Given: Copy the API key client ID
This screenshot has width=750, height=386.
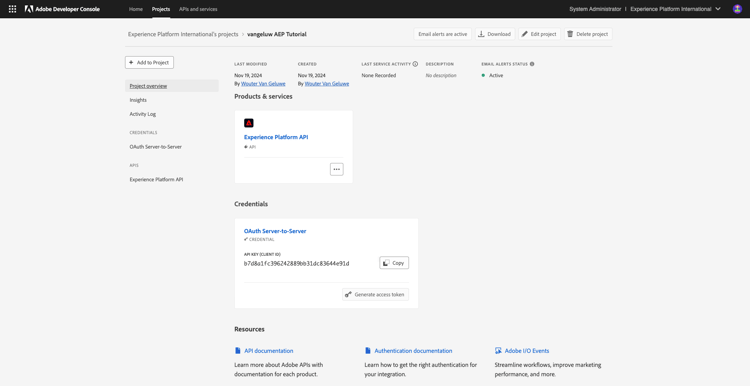Looking at the screenshot, I should [394, 263].
